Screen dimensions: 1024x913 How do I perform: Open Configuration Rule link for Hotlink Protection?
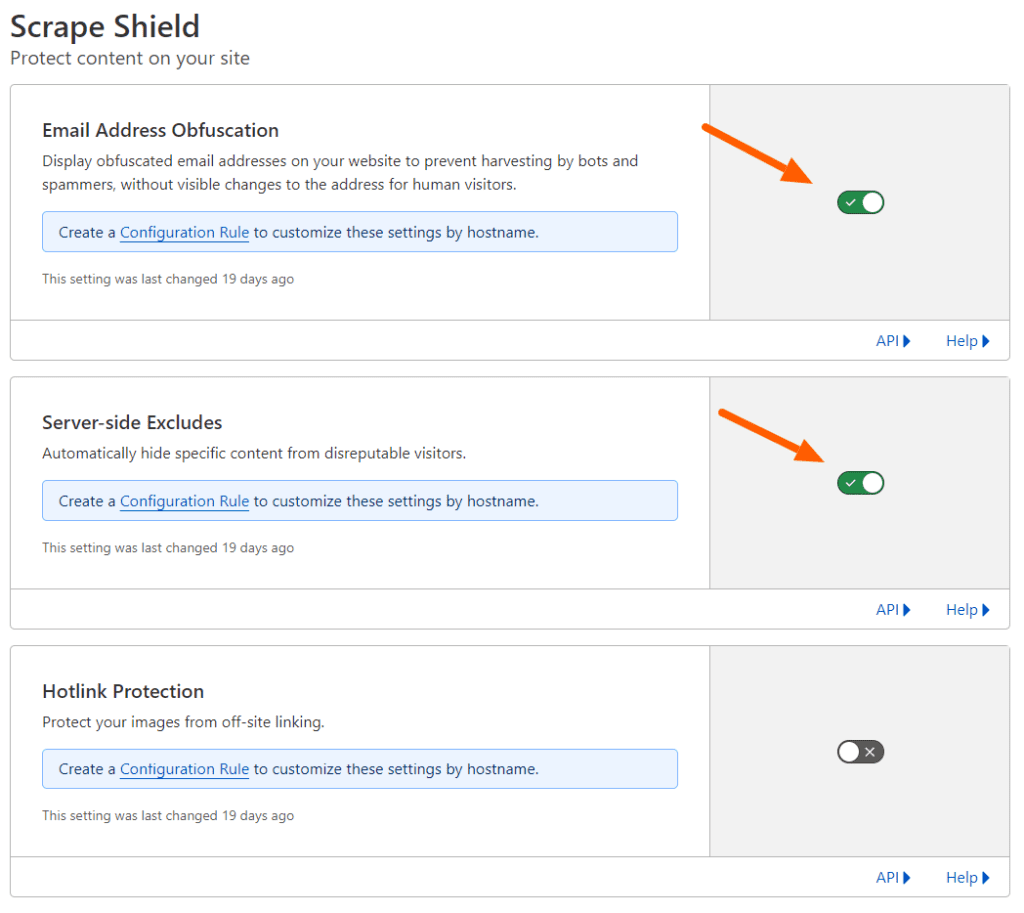point(184,769)
